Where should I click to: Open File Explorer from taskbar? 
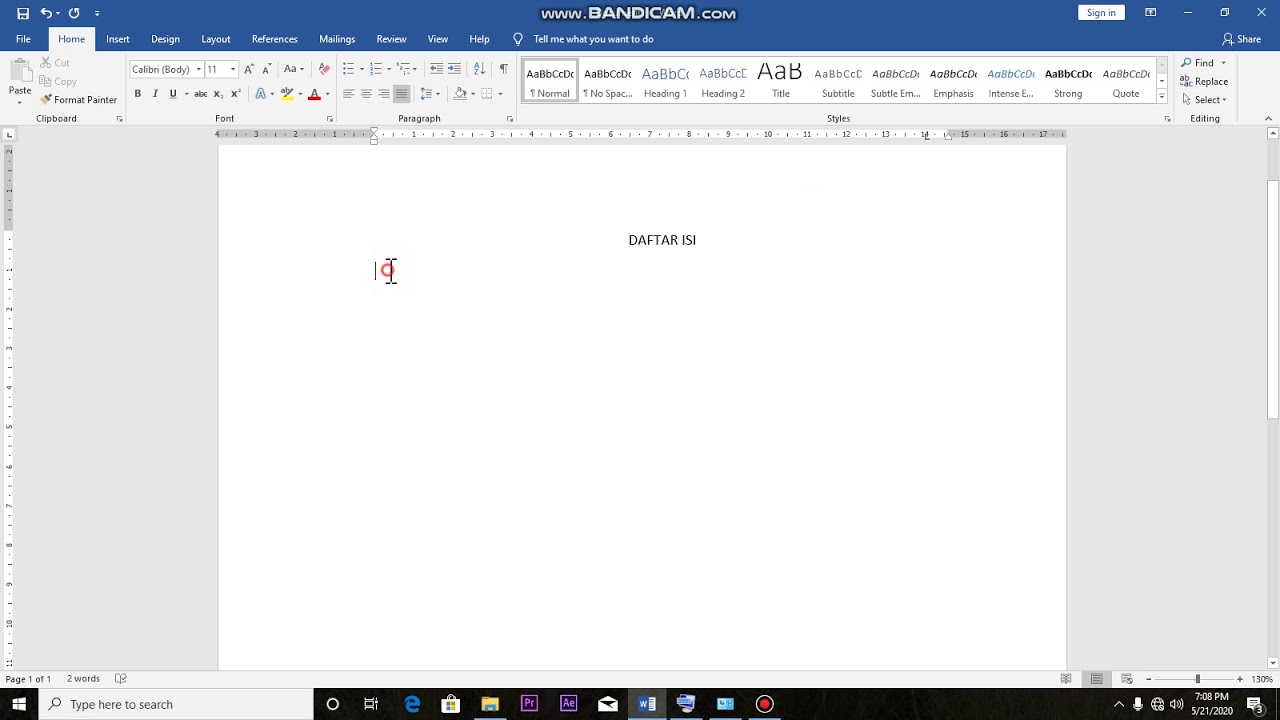point(490,704)
